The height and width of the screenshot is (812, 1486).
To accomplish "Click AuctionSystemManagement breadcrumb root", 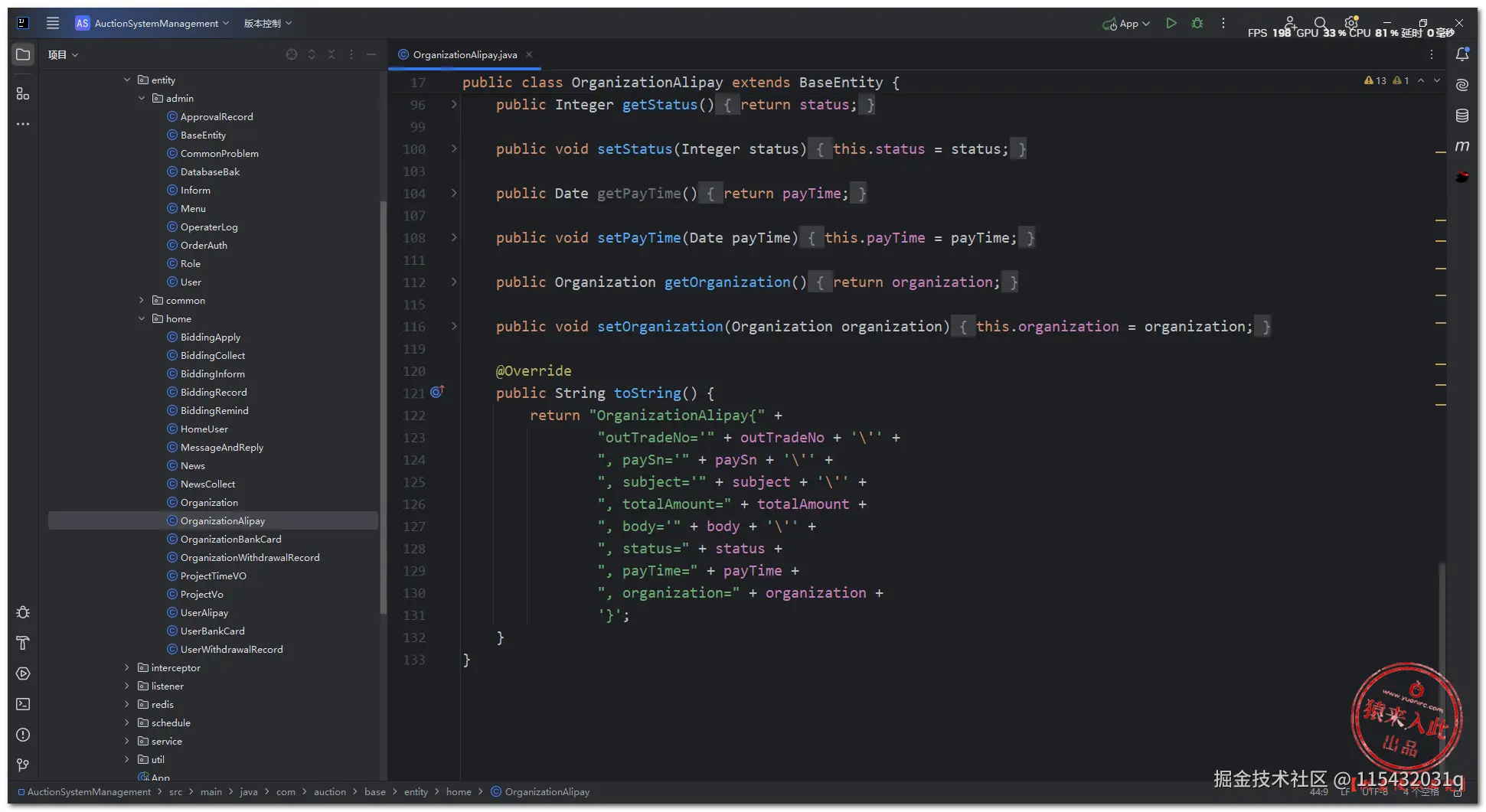I will point(84,791).
